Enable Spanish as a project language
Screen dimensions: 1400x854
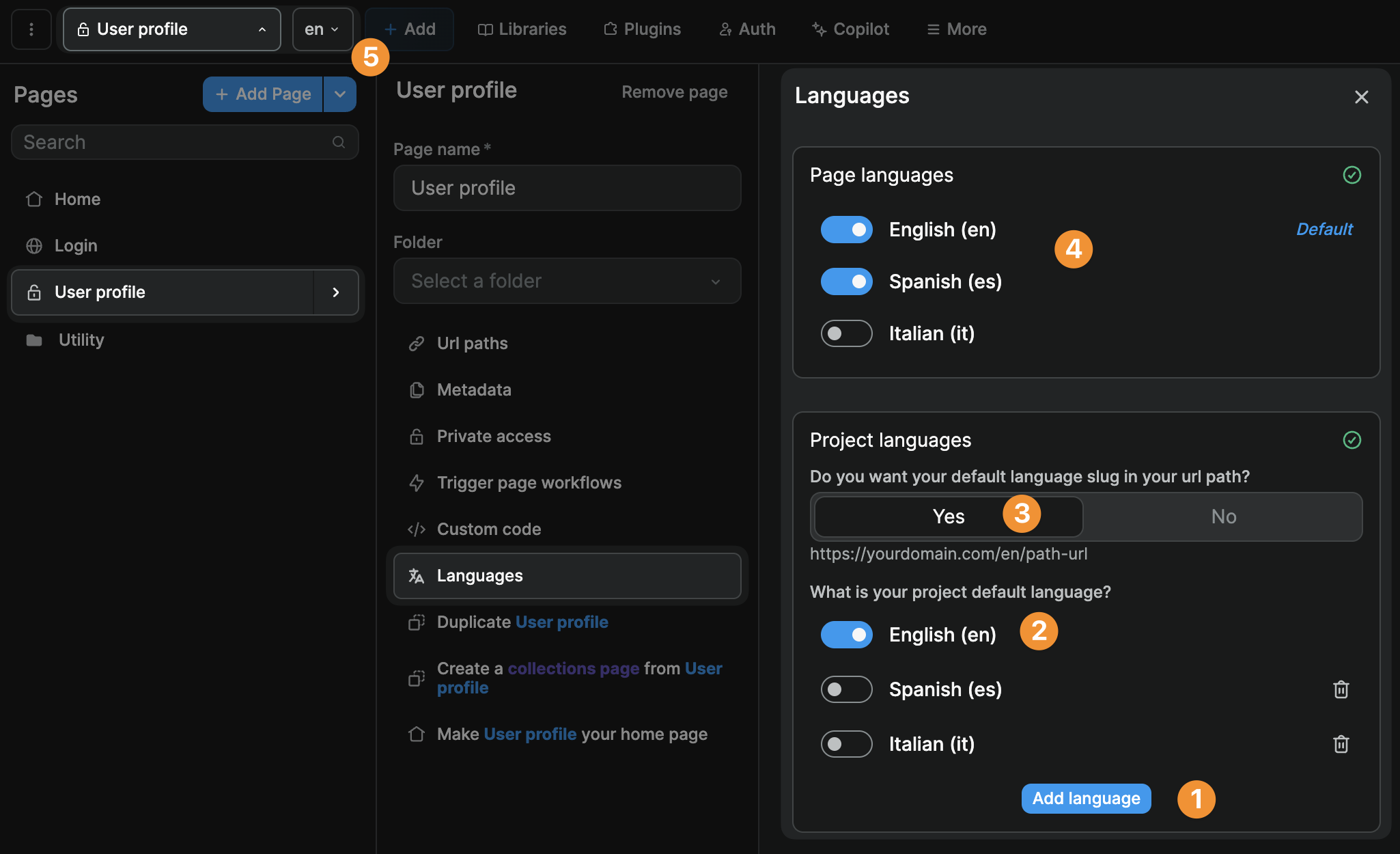[x=846, y=689]
